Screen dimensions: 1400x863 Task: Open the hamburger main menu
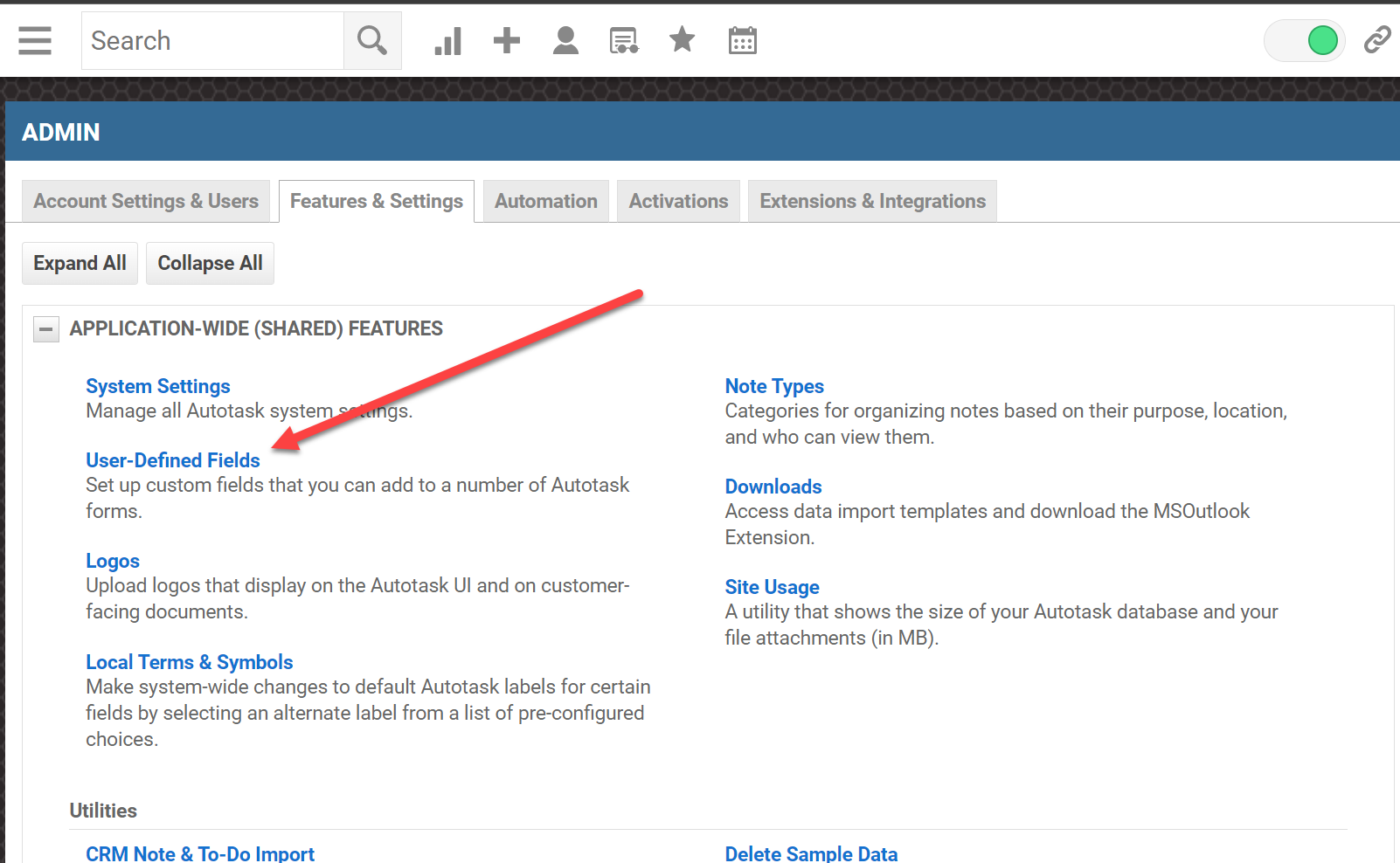pos(35,40)
